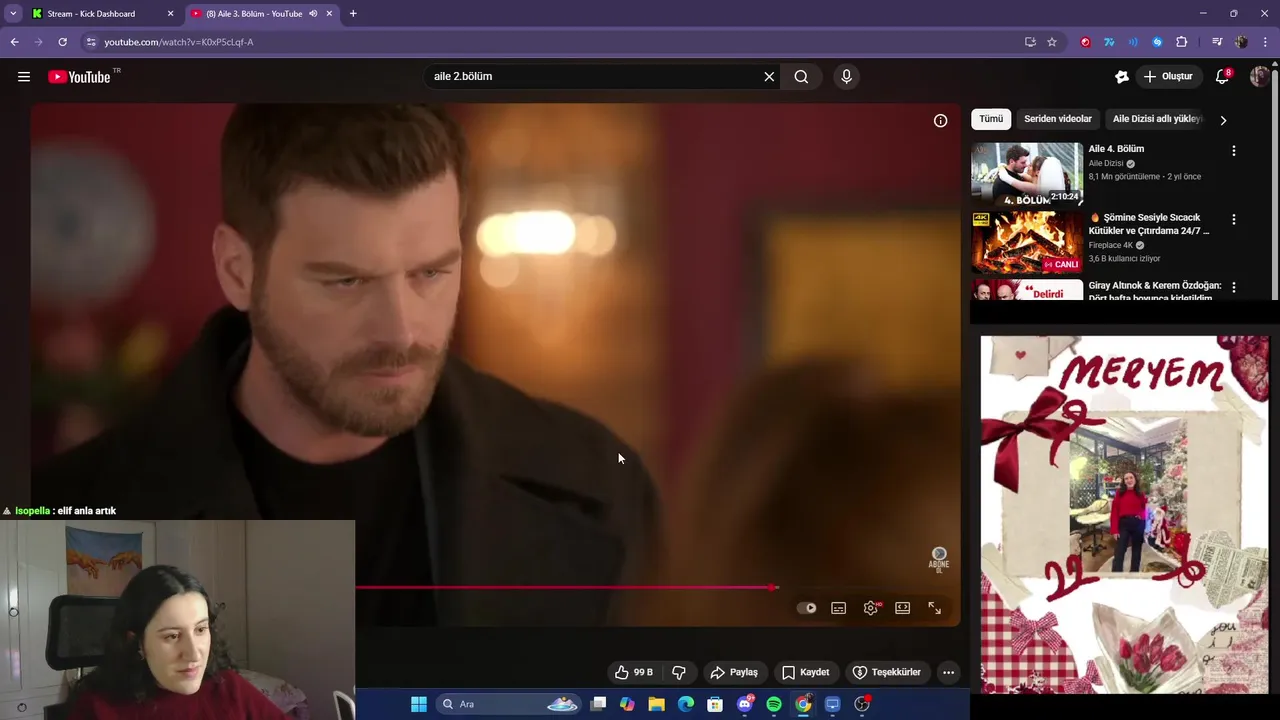The image size is (1280, 720).
Task: Select the Tümü filter chip
Action: [x=991, y=119]
